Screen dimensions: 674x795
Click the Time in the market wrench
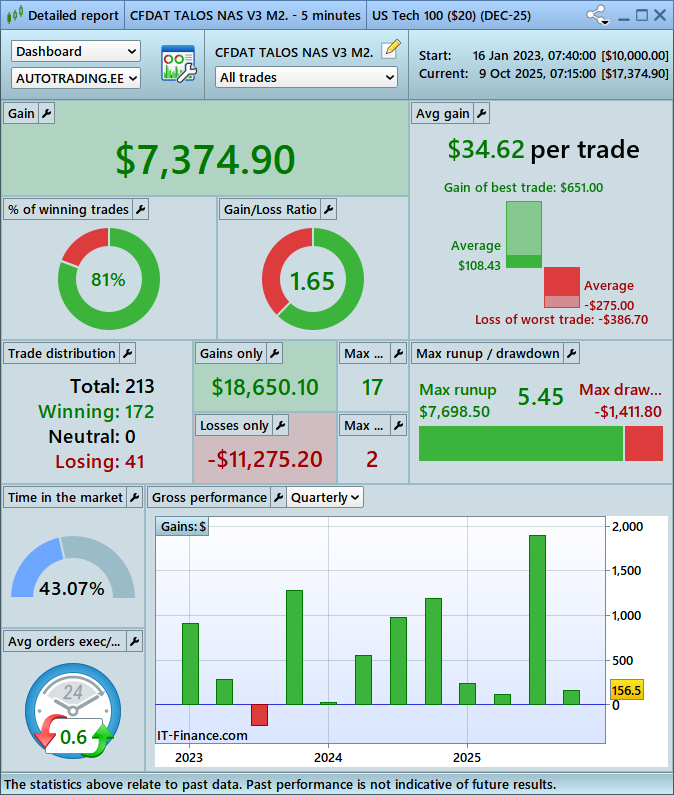click(x=135, y=497)
